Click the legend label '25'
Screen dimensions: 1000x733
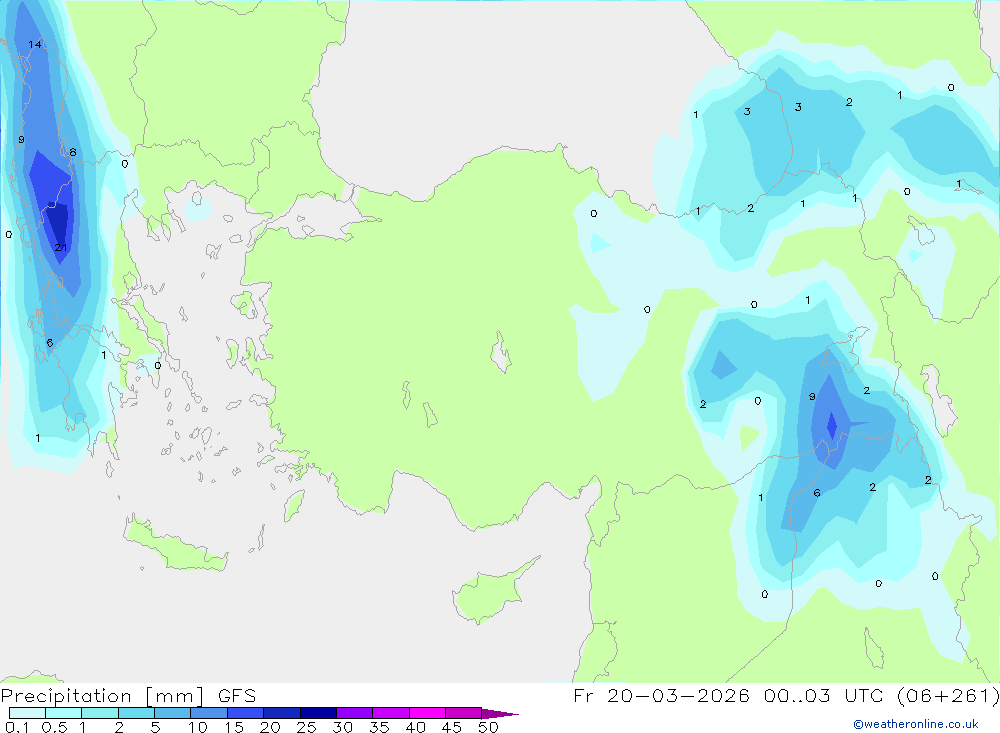(306, 727)
